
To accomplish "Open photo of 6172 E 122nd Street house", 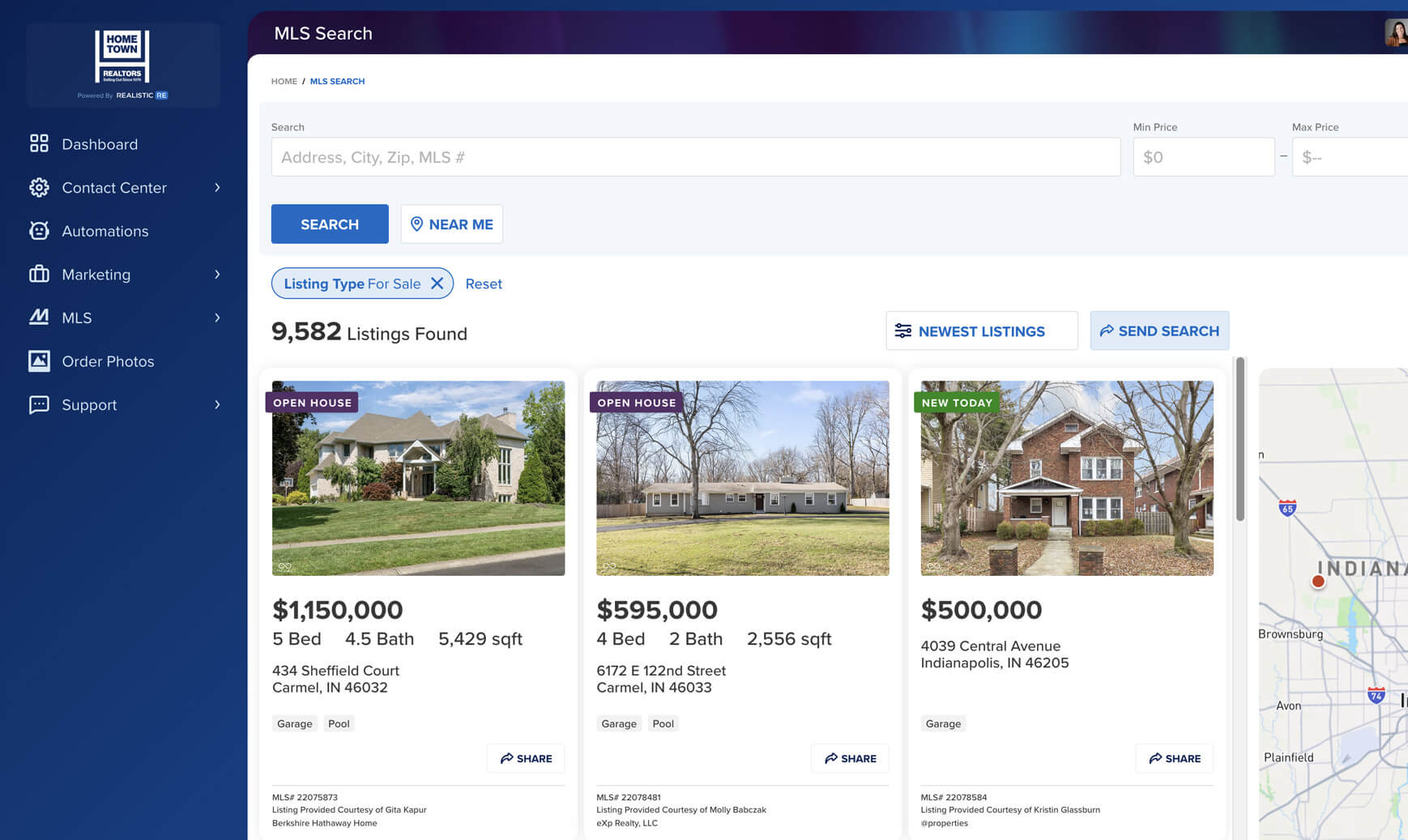I will point(743,478).
